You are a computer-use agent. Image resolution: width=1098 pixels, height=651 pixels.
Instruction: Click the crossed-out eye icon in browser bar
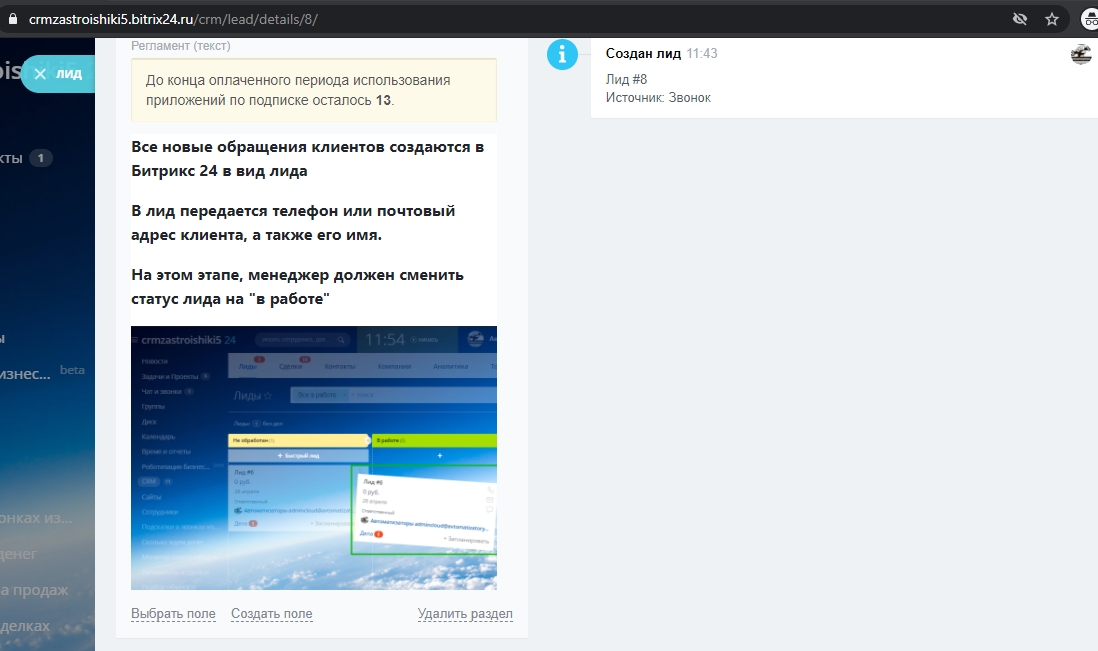click(1019, 19)
